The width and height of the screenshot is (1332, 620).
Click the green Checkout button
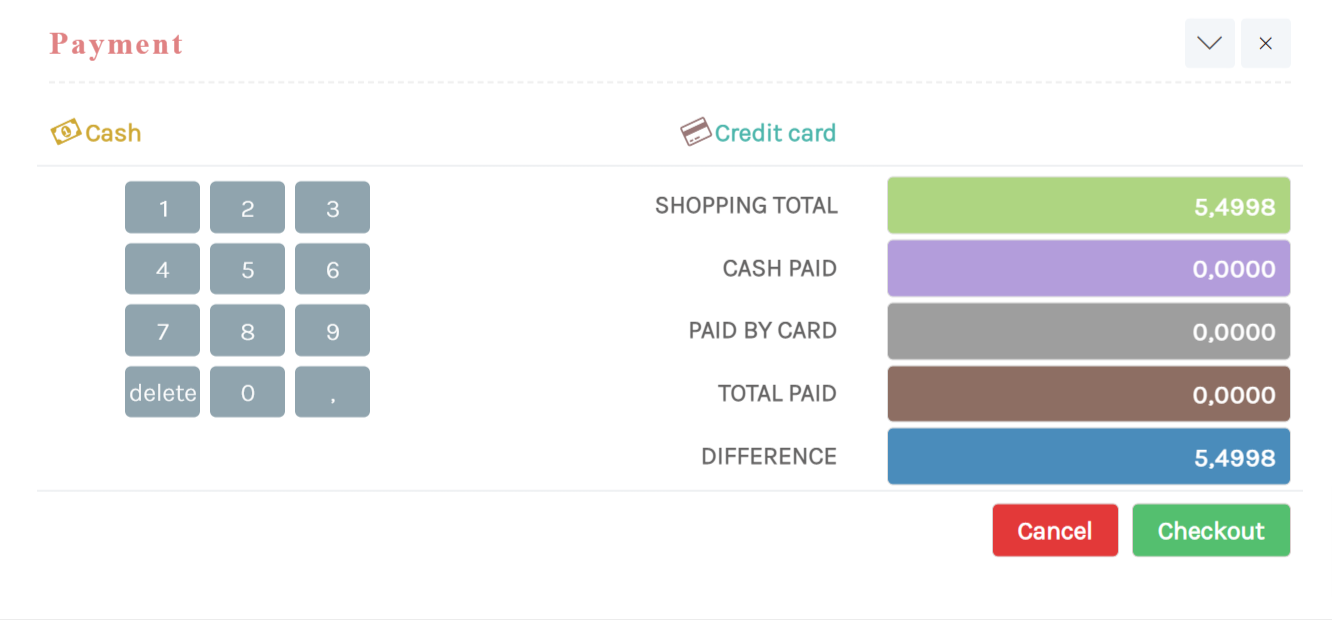pos(1211,530)
